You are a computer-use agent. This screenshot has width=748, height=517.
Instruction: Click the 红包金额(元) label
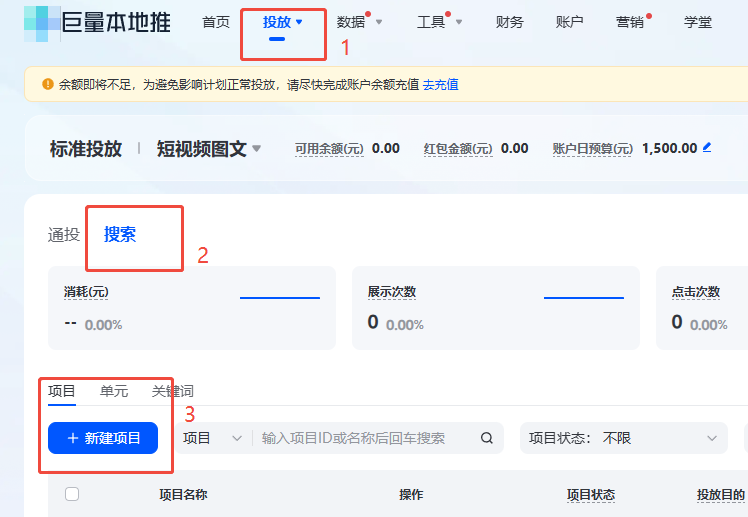point(458,149)
